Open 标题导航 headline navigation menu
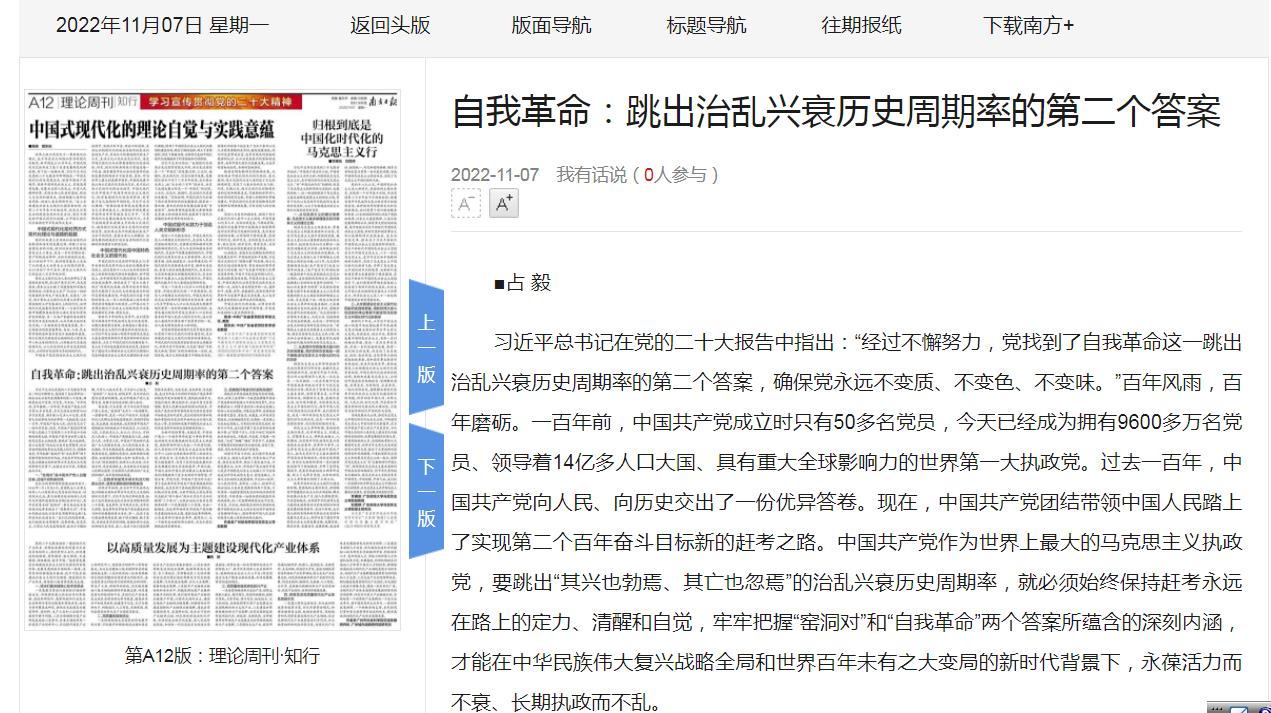The height and width of the screenshot is (713, 1271). point(706,26)
